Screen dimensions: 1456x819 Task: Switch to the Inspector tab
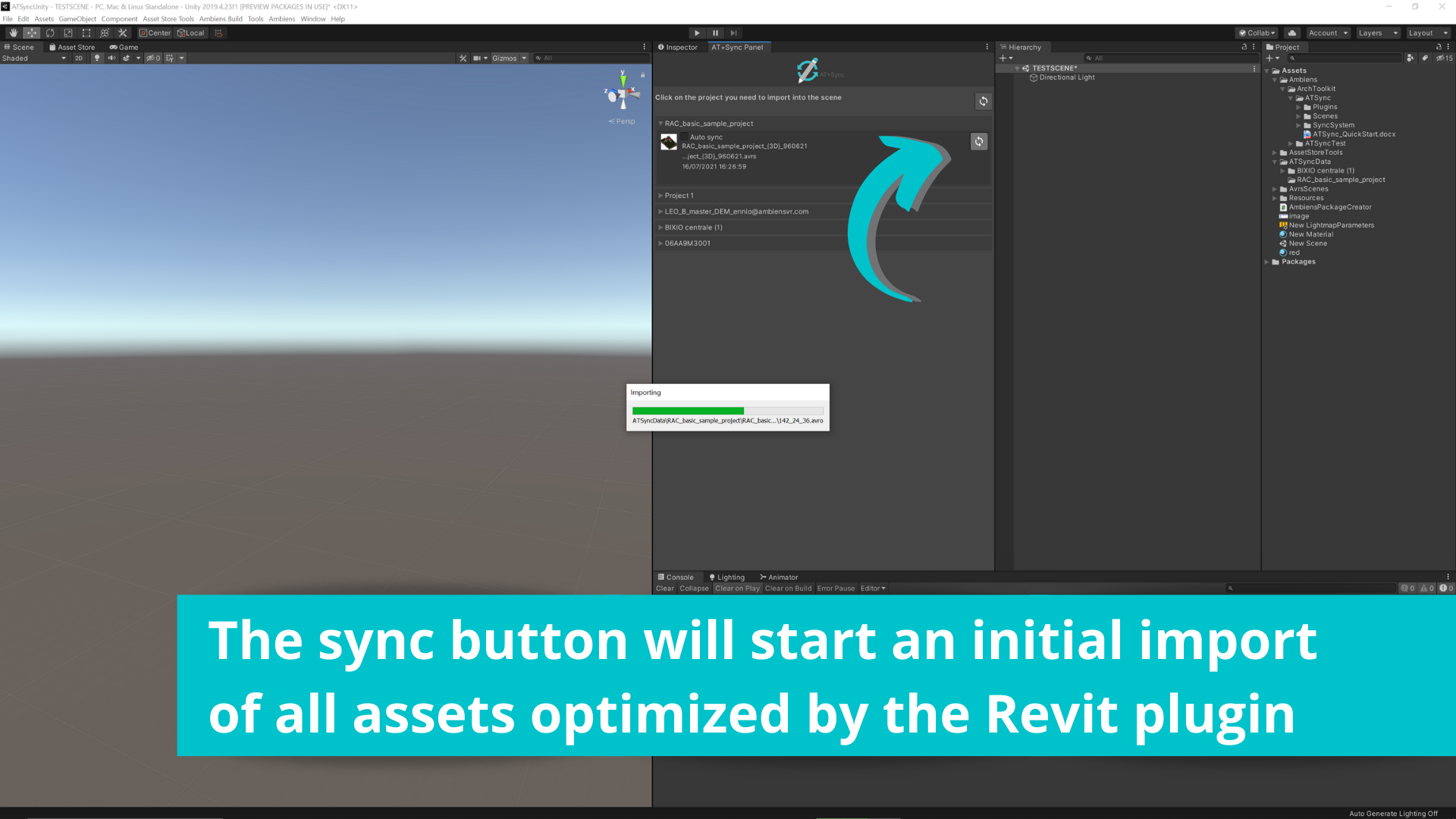[x=677, y=47]
